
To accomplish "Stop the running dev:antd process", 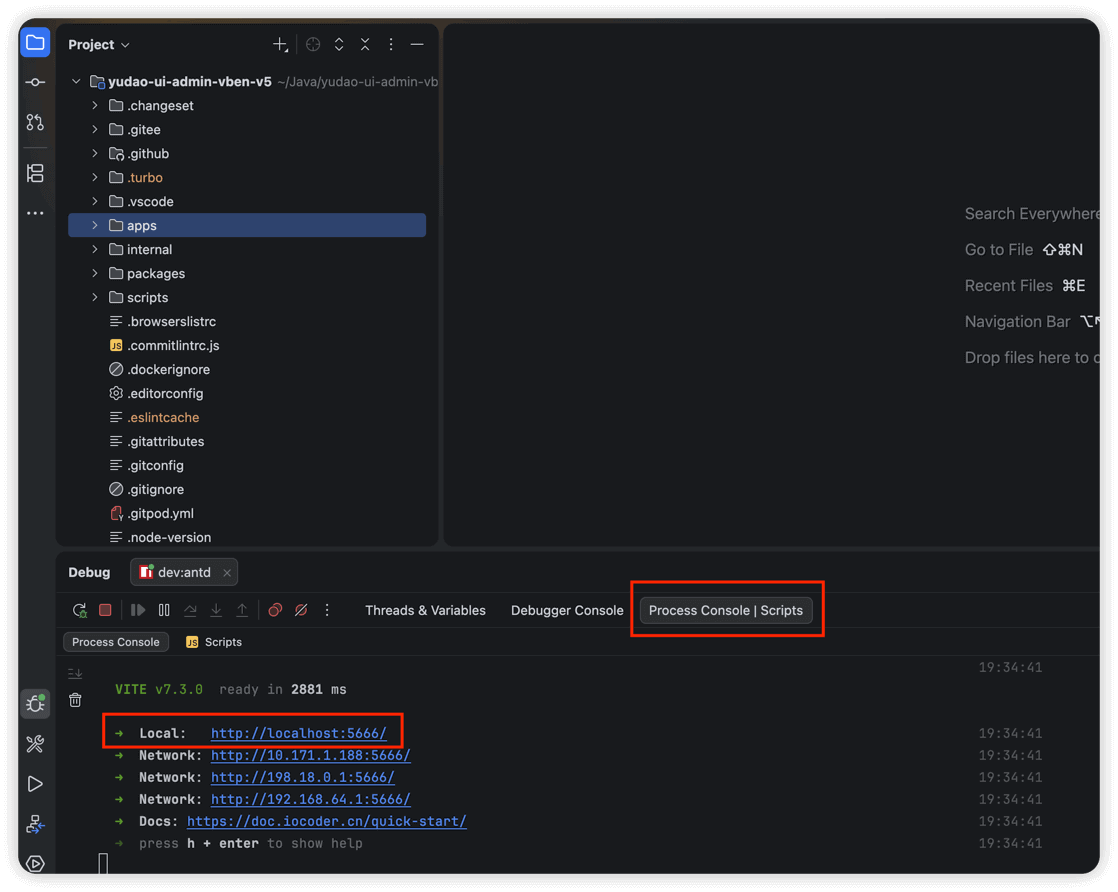I will pyautogui.click(x=105, y=610).
